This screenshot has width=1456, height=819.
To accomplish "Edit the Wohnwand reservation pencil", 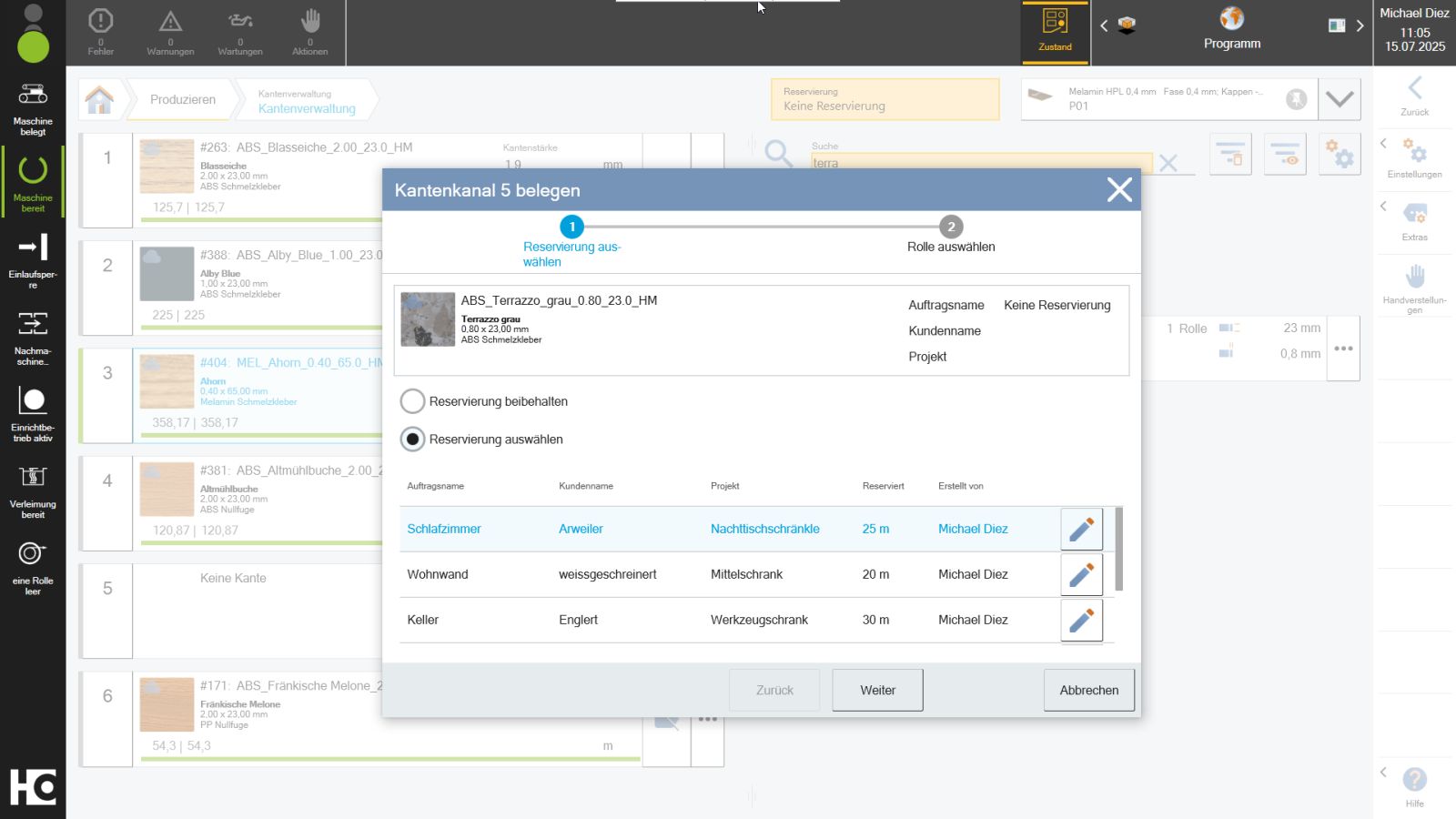I will coord(1081,574).
